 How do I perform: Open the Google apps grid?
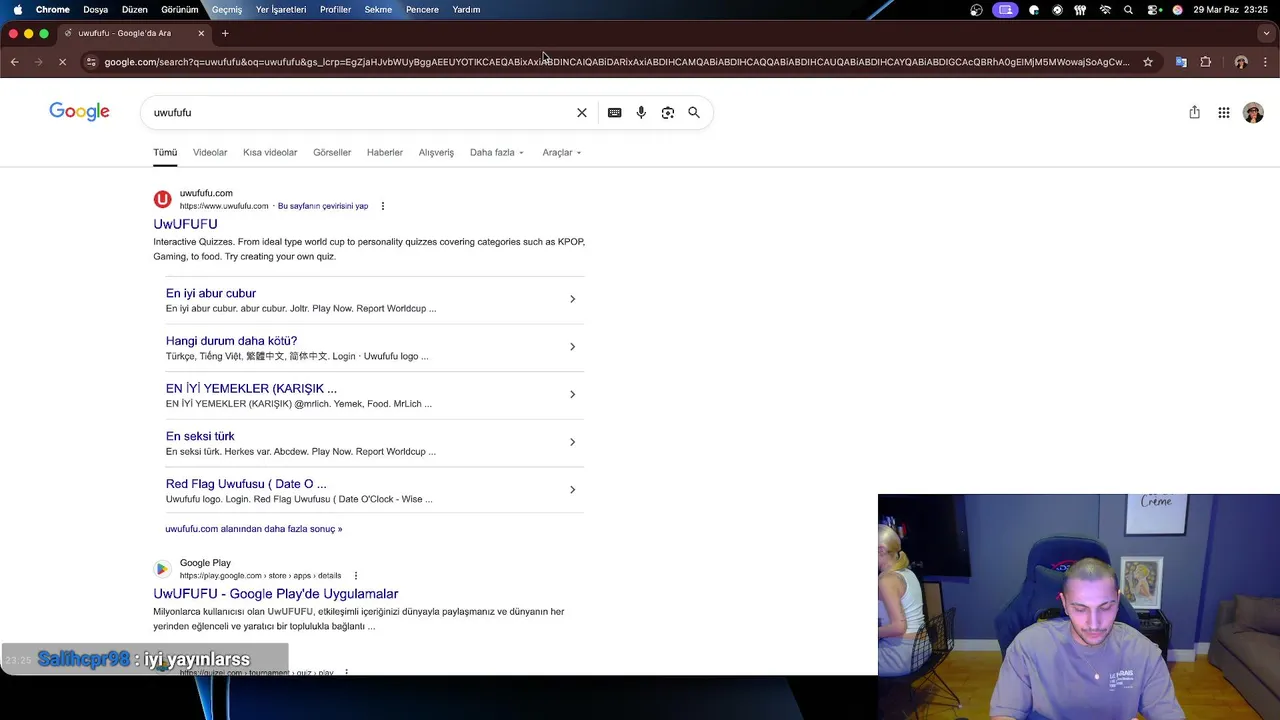click(x=1224, y=113)
